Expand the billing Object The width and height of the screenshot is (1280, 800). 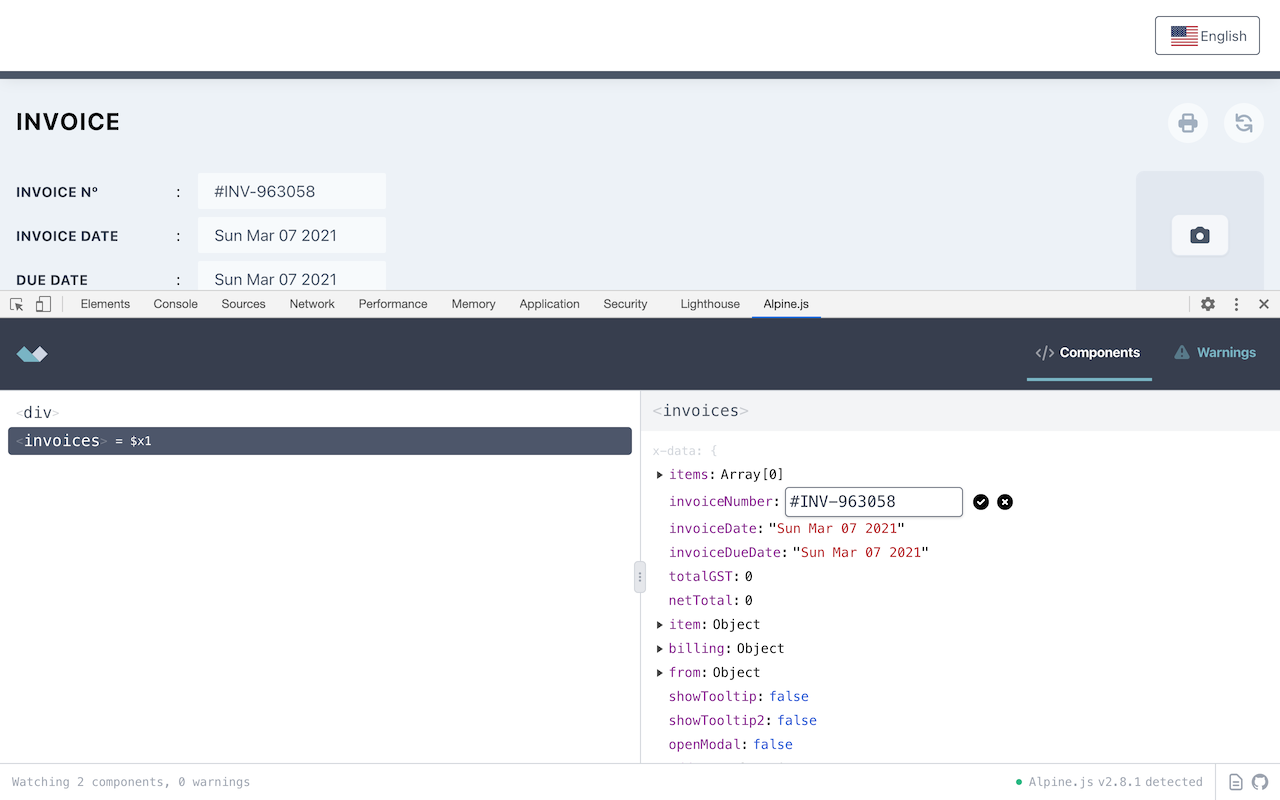659,648
